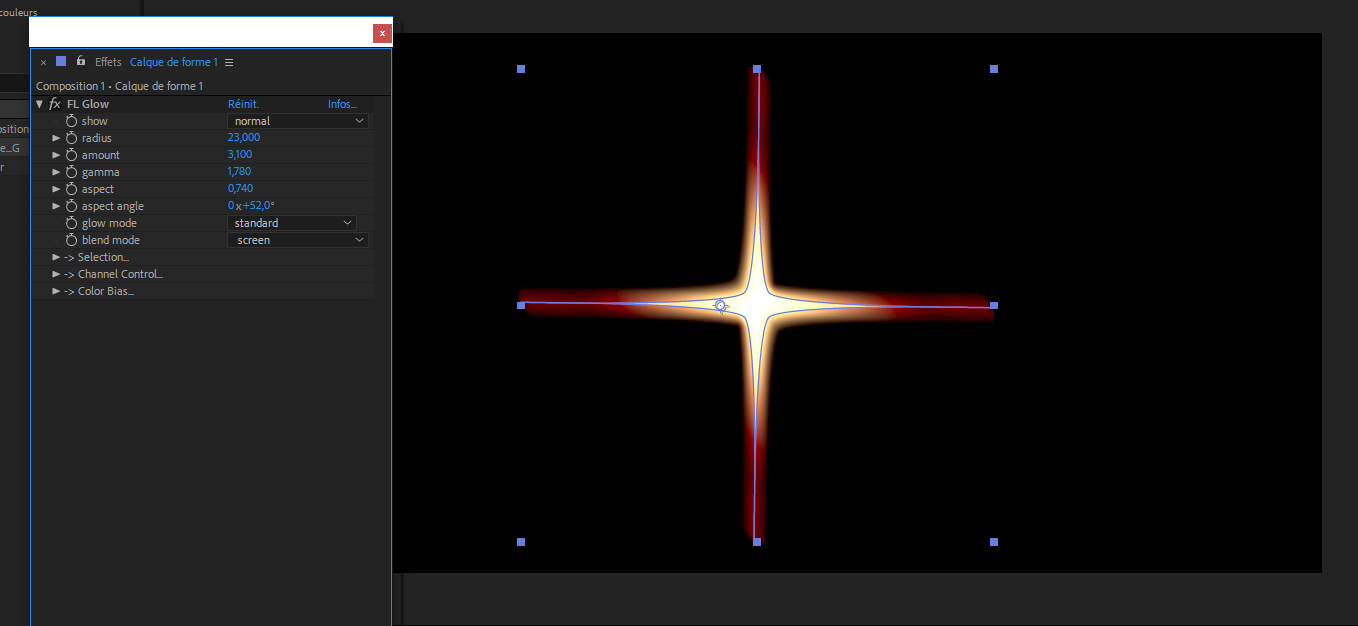The width and height of the screenshot is (1358, 626).
Task: Open the Effets panel hamburger menu
Action: point(229,62)
